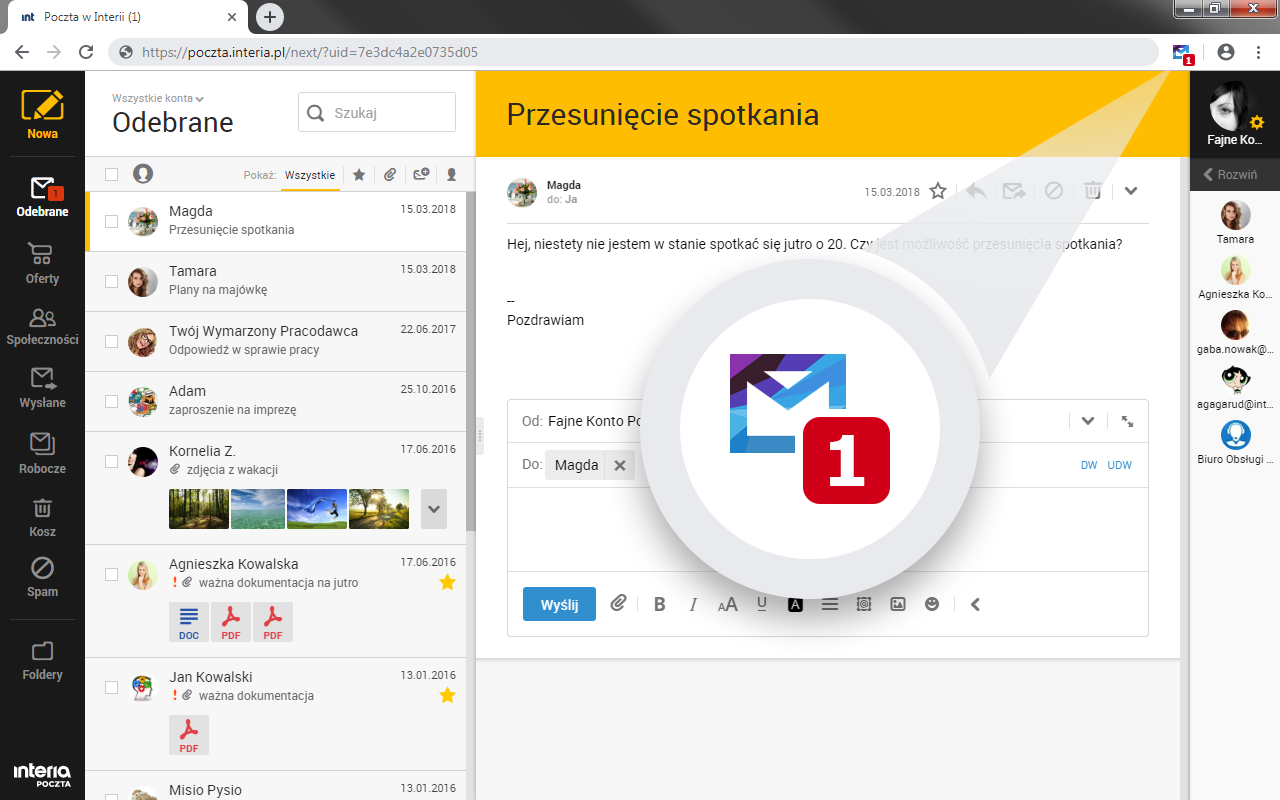Open the font color picker
This screenshot has height=800, width=1280.
(795, 603)
